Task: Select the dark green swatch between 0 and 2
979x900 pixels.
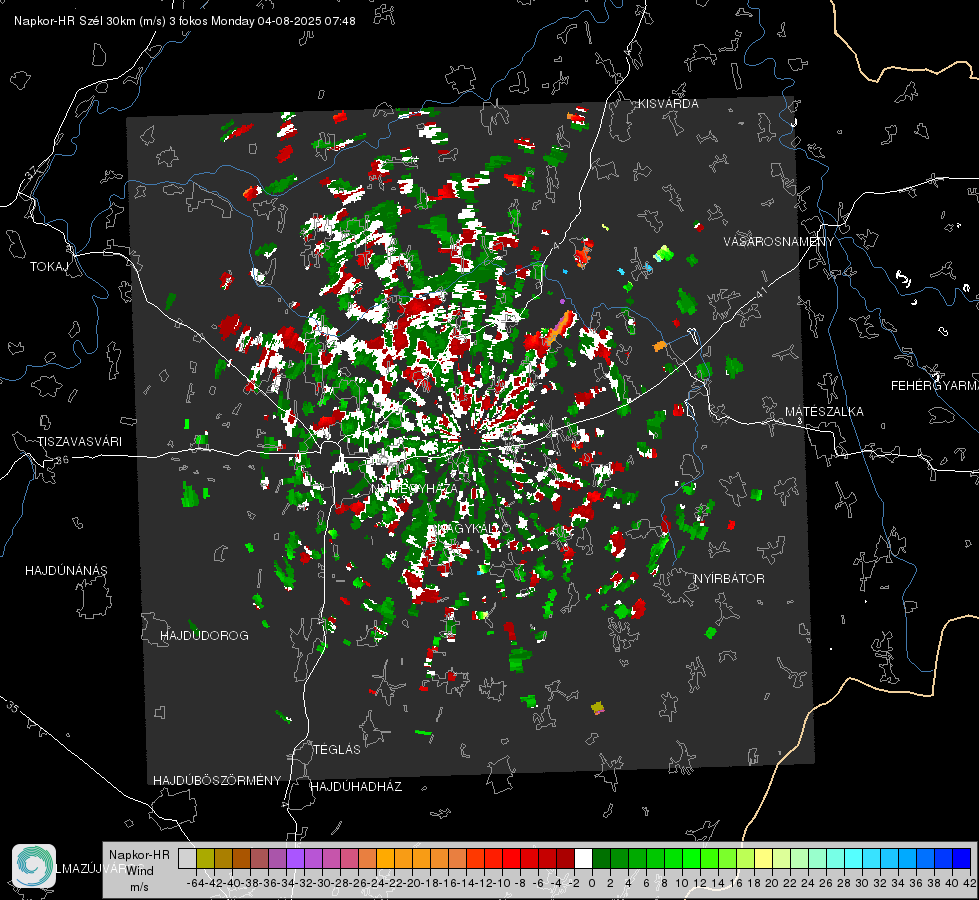Action: [x=601, y=858]
